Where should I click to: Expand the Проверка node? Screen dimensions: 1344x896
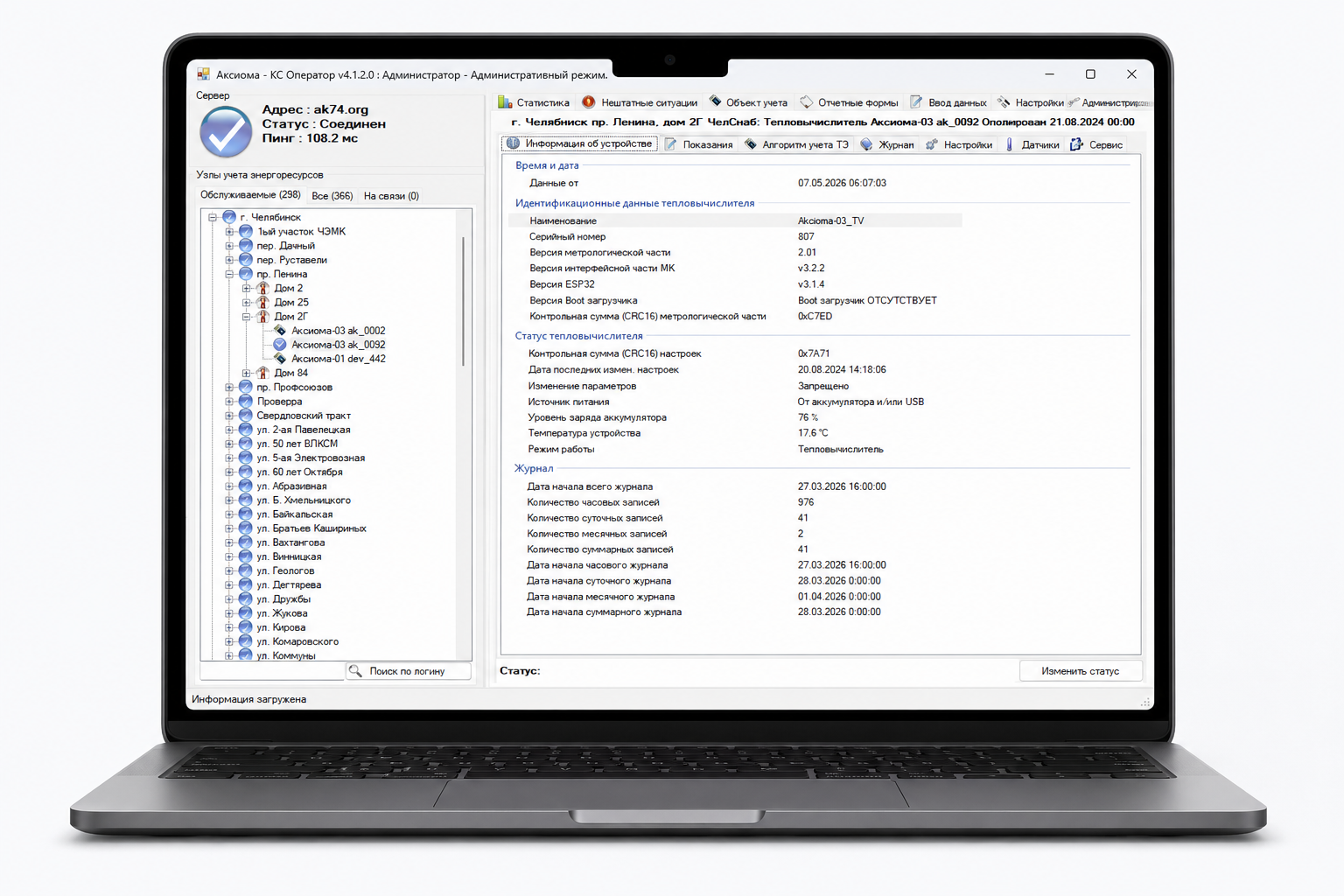pos(229,402)
